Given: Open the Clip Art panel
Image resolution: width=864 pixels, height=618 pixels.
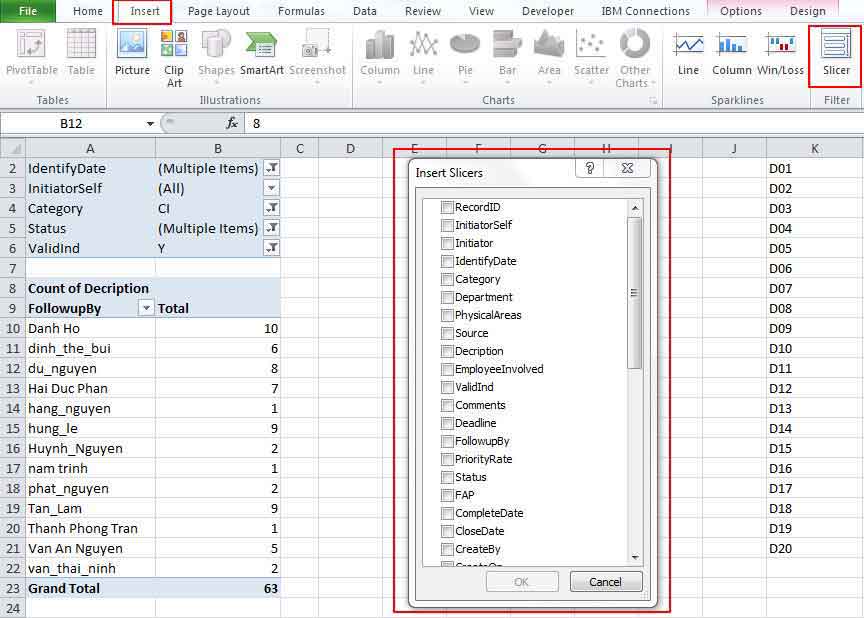Looking at the screenshot, I should (174, 58).
